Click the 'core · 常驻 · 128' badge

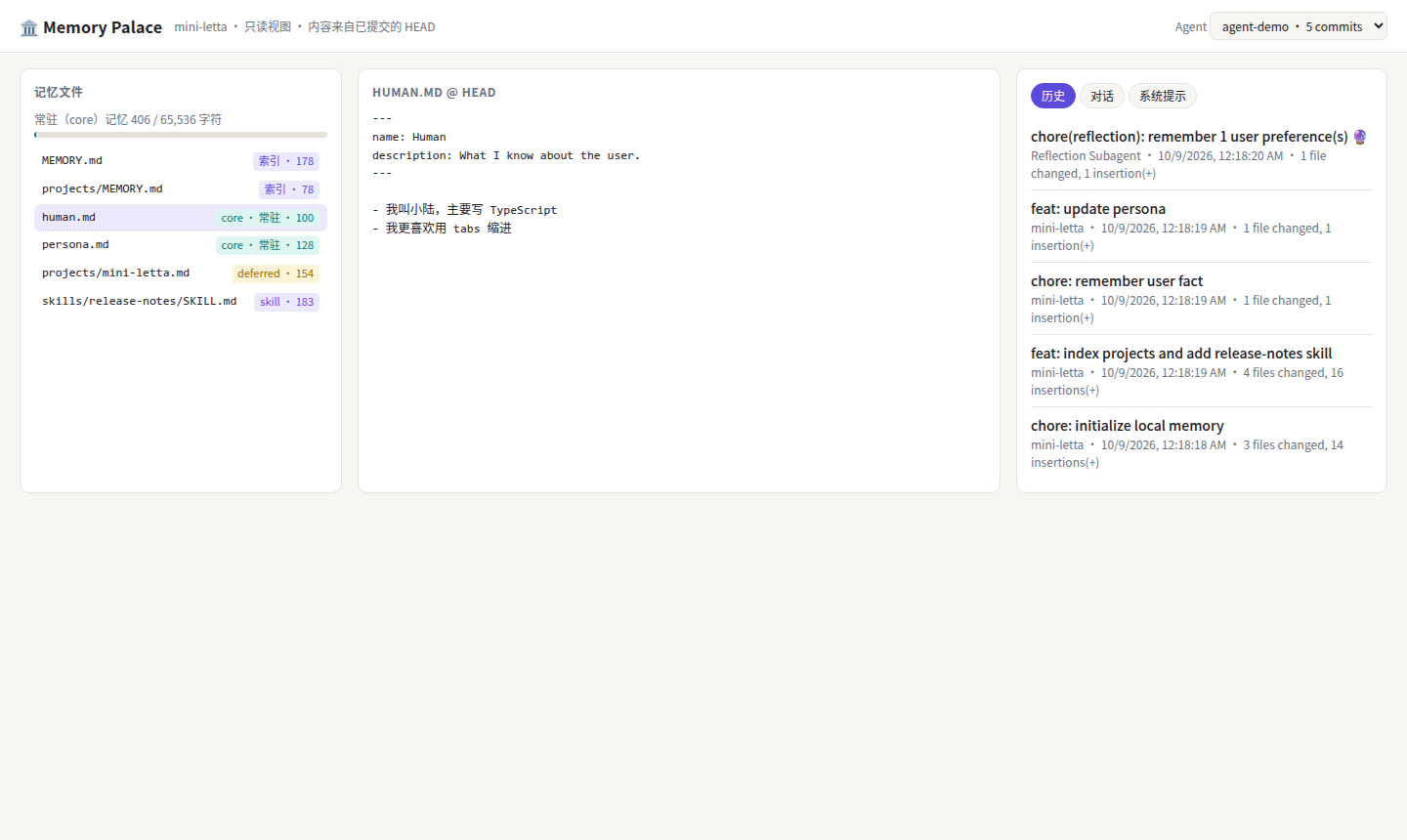point(268,245)
